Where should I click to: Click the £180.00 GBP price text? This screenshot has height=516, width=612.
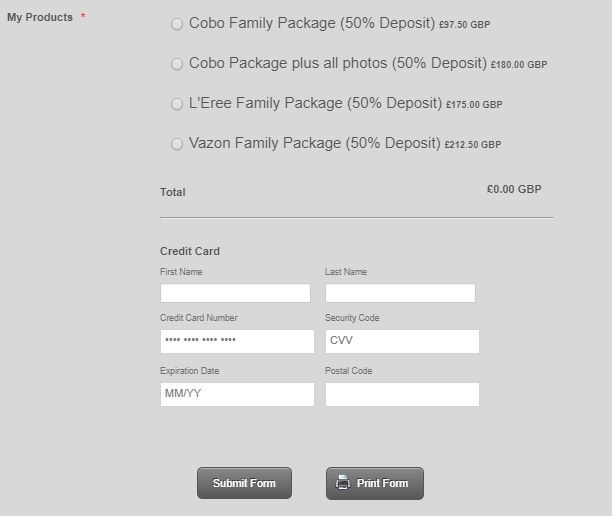(x=519, y=65)
